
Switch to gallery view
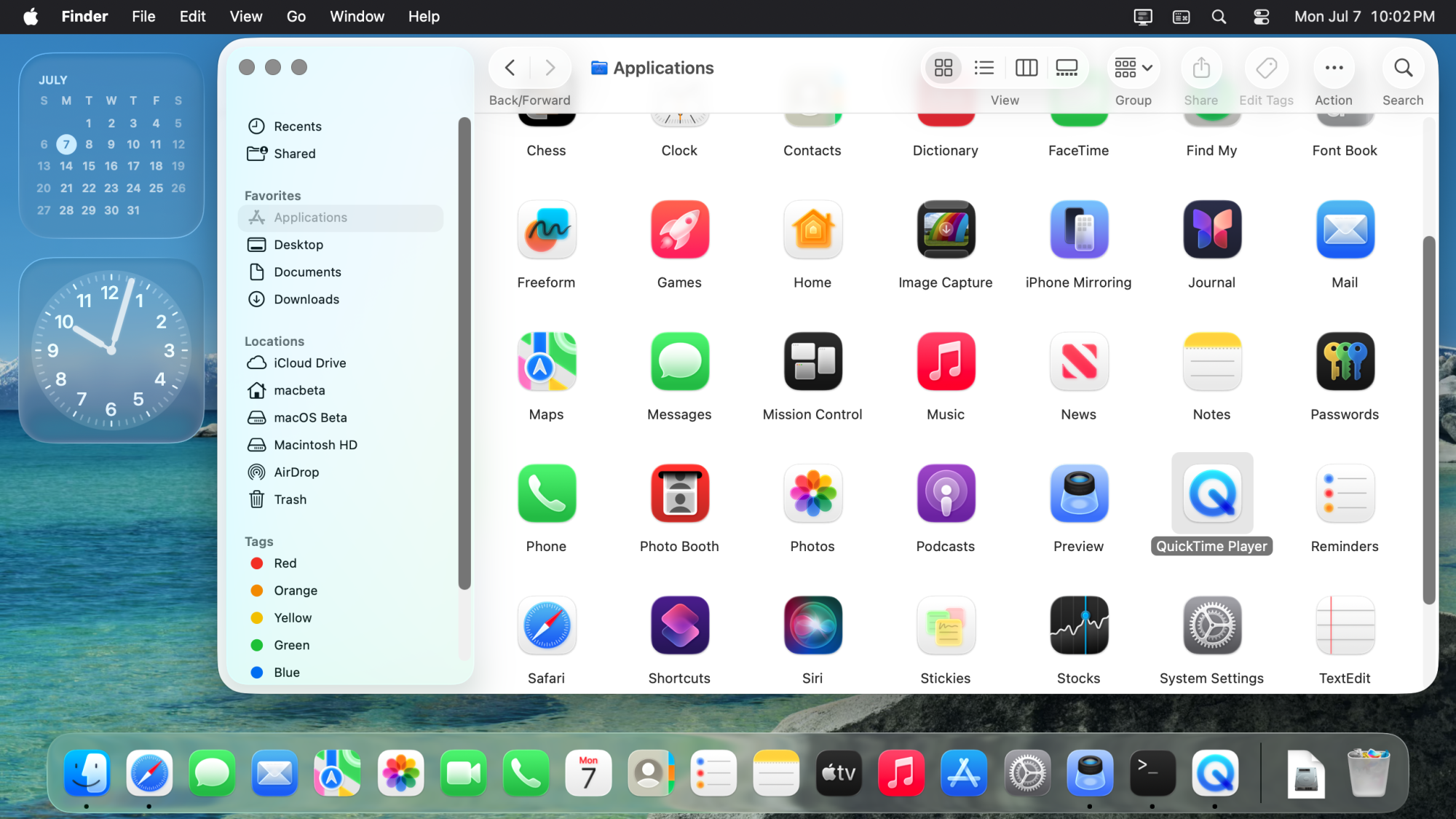(1067, 68)
